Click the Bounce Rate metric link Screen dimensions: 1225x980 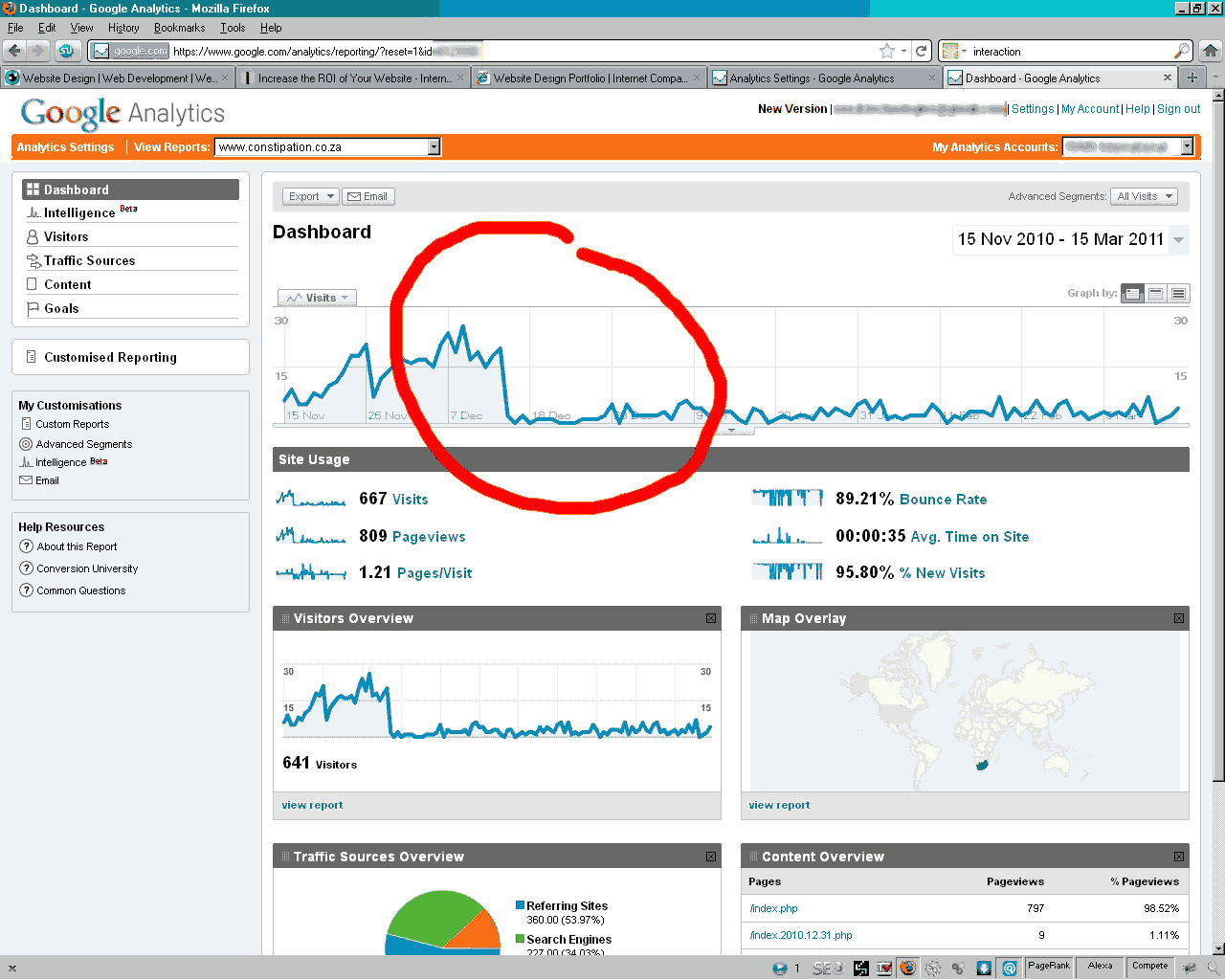pyautogui.click(x=943, y=499)
